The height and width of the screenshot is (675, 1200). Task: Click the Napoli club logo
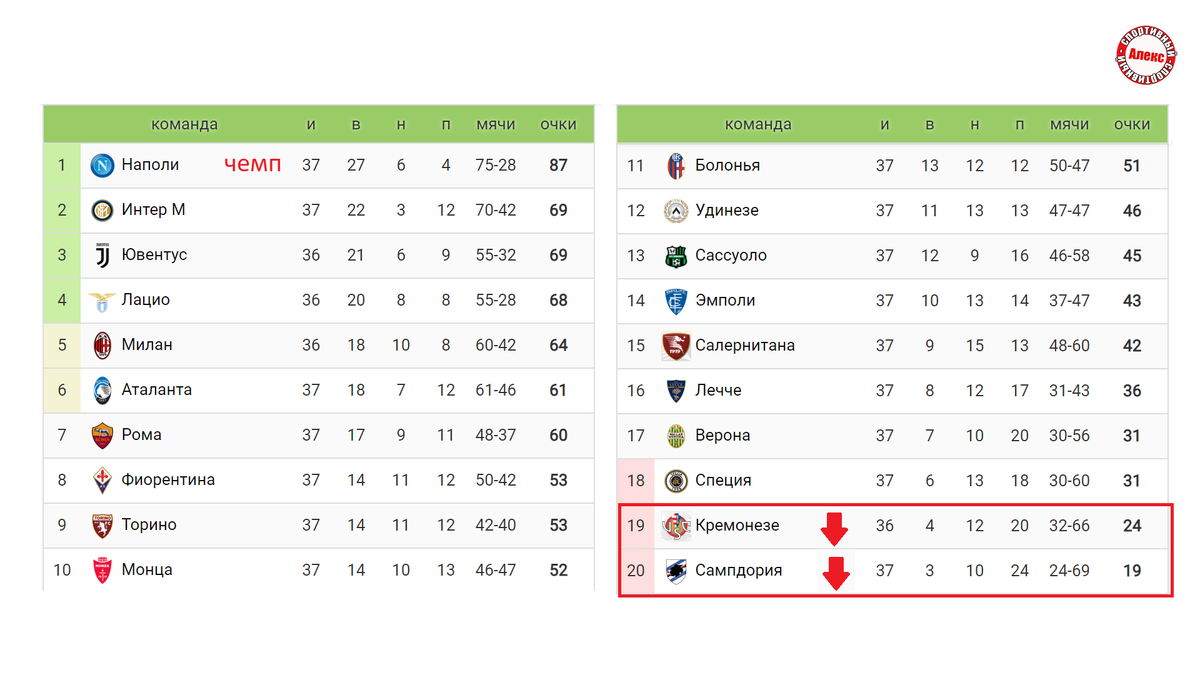coord(101,165)
